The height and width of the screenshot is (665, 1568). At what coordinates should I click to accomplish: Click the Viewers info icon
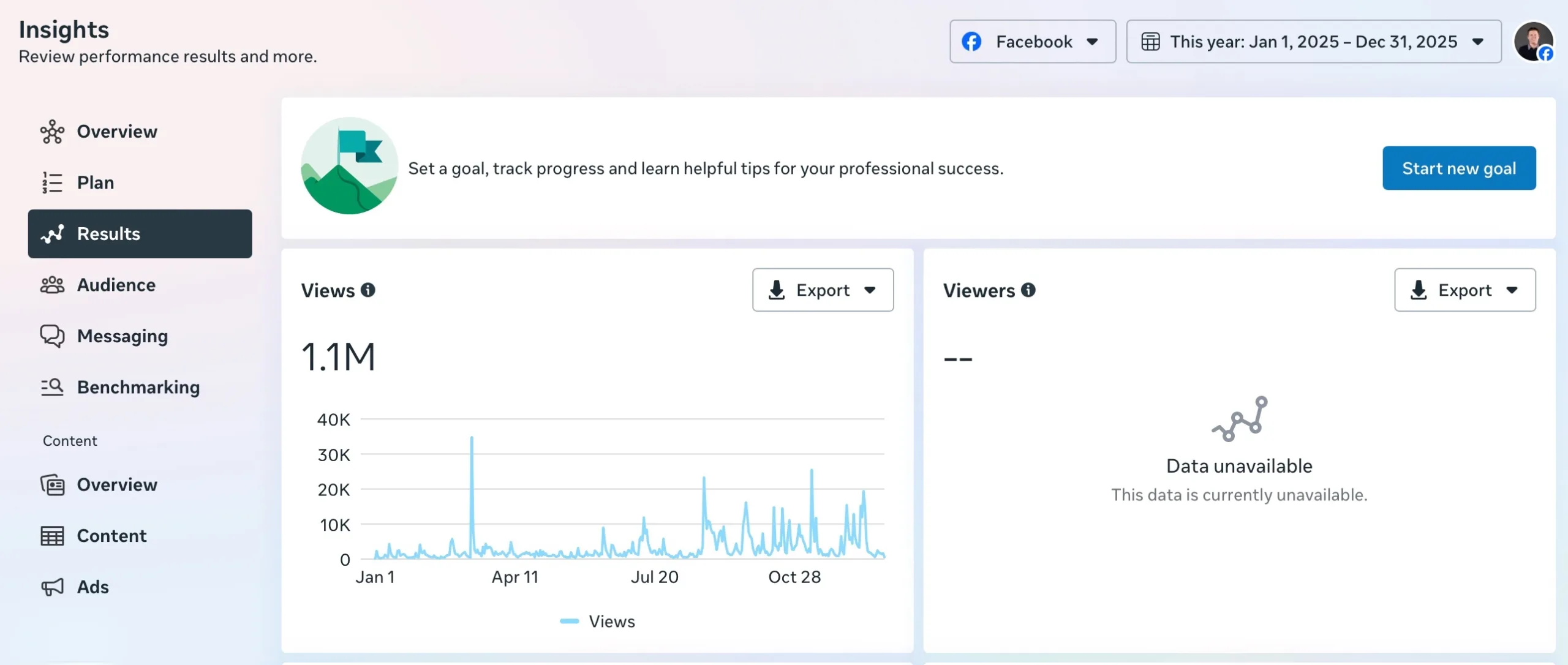(1028, 290)
